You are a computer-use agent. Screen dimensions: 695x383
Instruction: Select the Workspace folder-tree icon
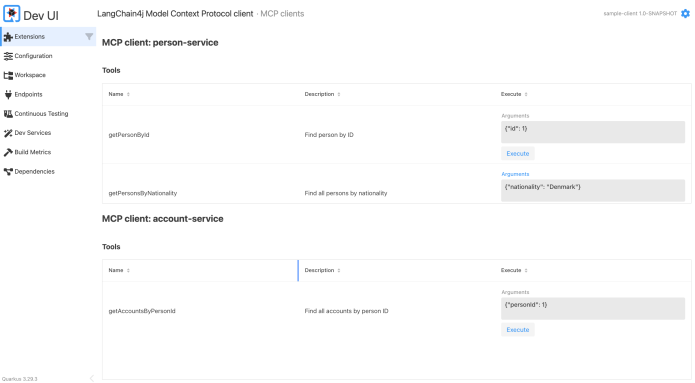[8, 75]
